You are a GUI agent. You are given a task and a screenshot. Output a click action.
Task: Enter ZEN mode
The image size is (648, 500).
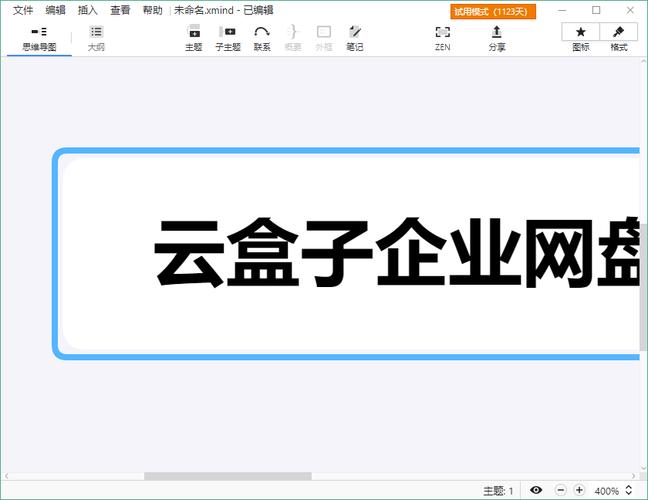pos(443,38)
